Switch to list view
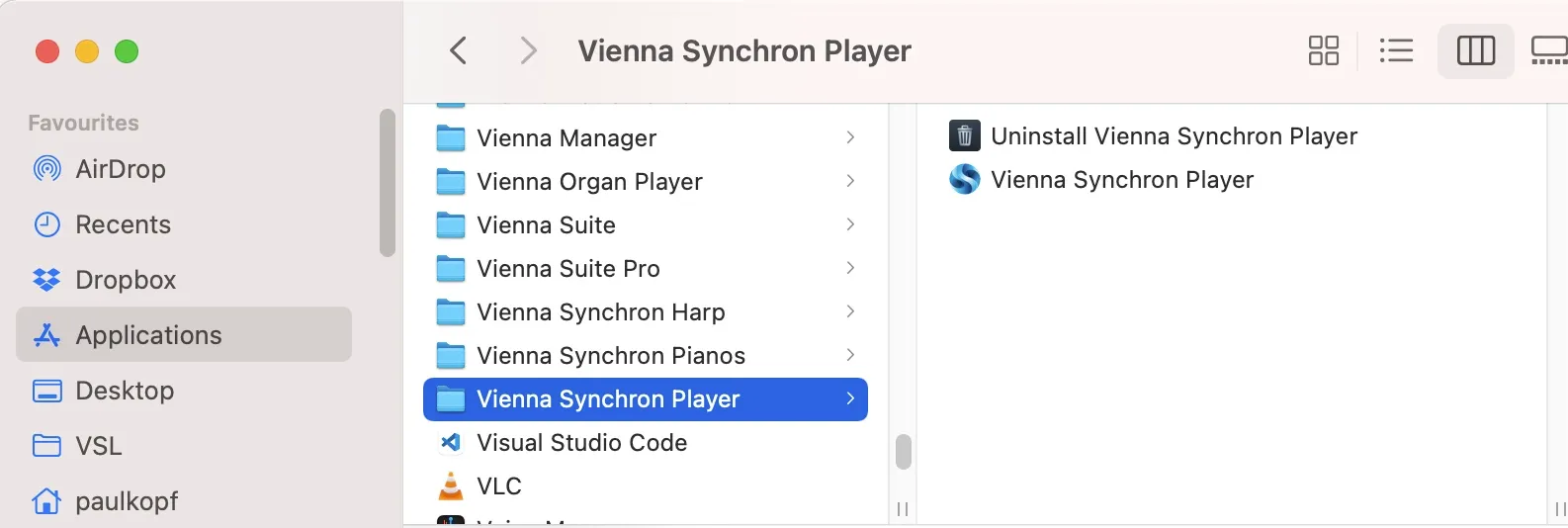Image resolution: width=1568 pixels, height=528 pixels. click(1396, 50)
